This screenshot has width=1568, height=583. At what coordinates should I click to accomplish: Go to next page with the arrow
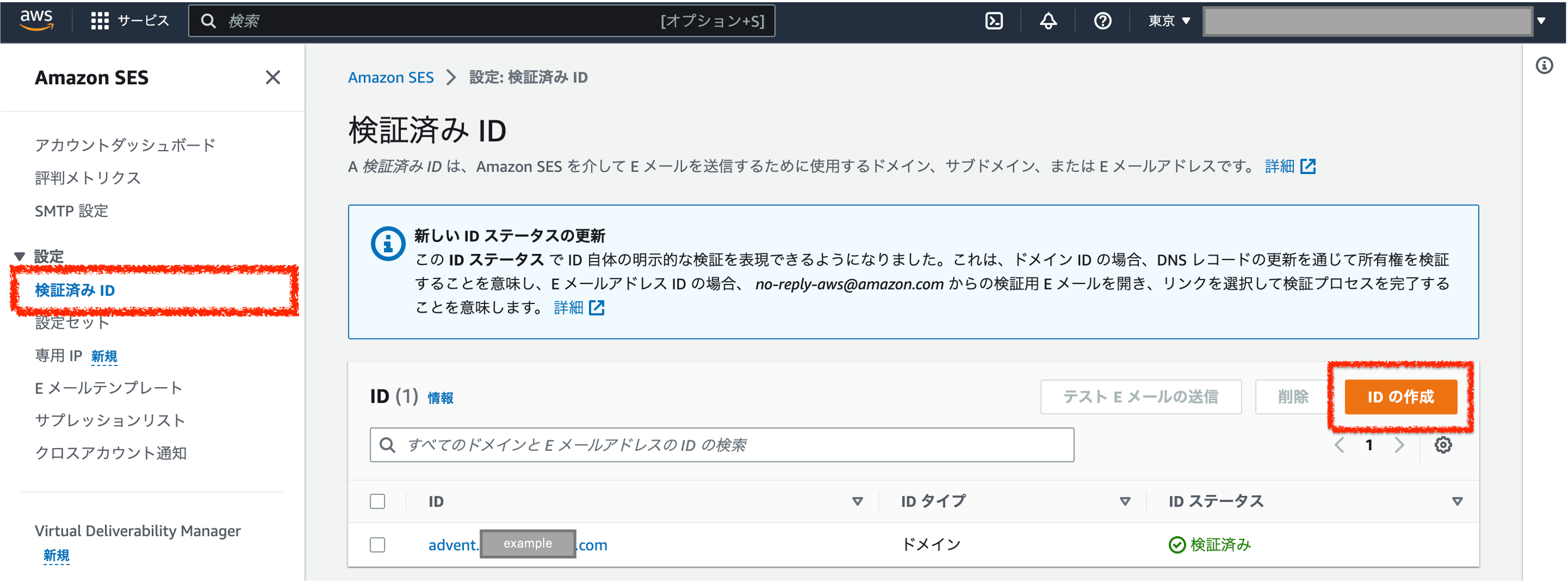tap(1398, 445)
